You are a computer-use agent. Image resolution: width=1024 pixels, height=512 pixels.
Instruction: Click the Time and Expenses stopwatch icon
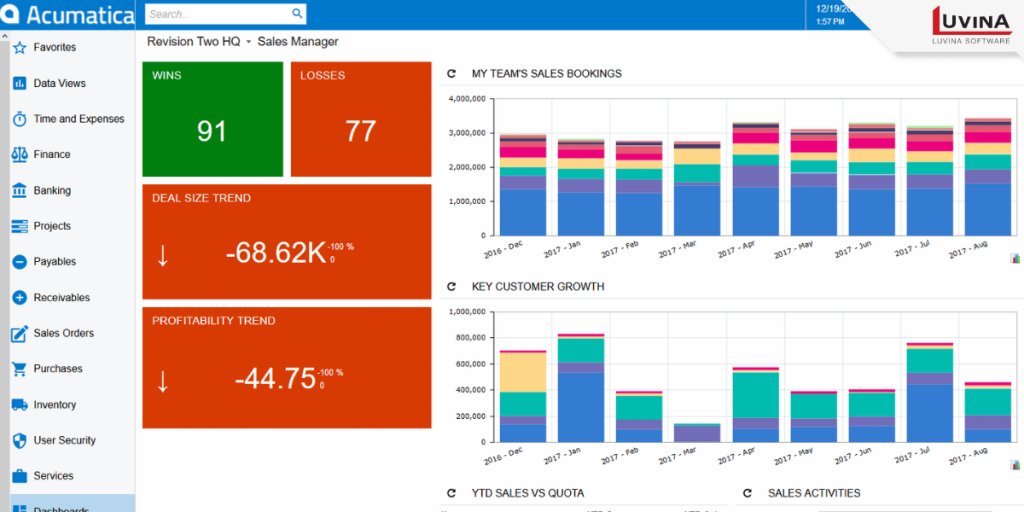point(19,119)
